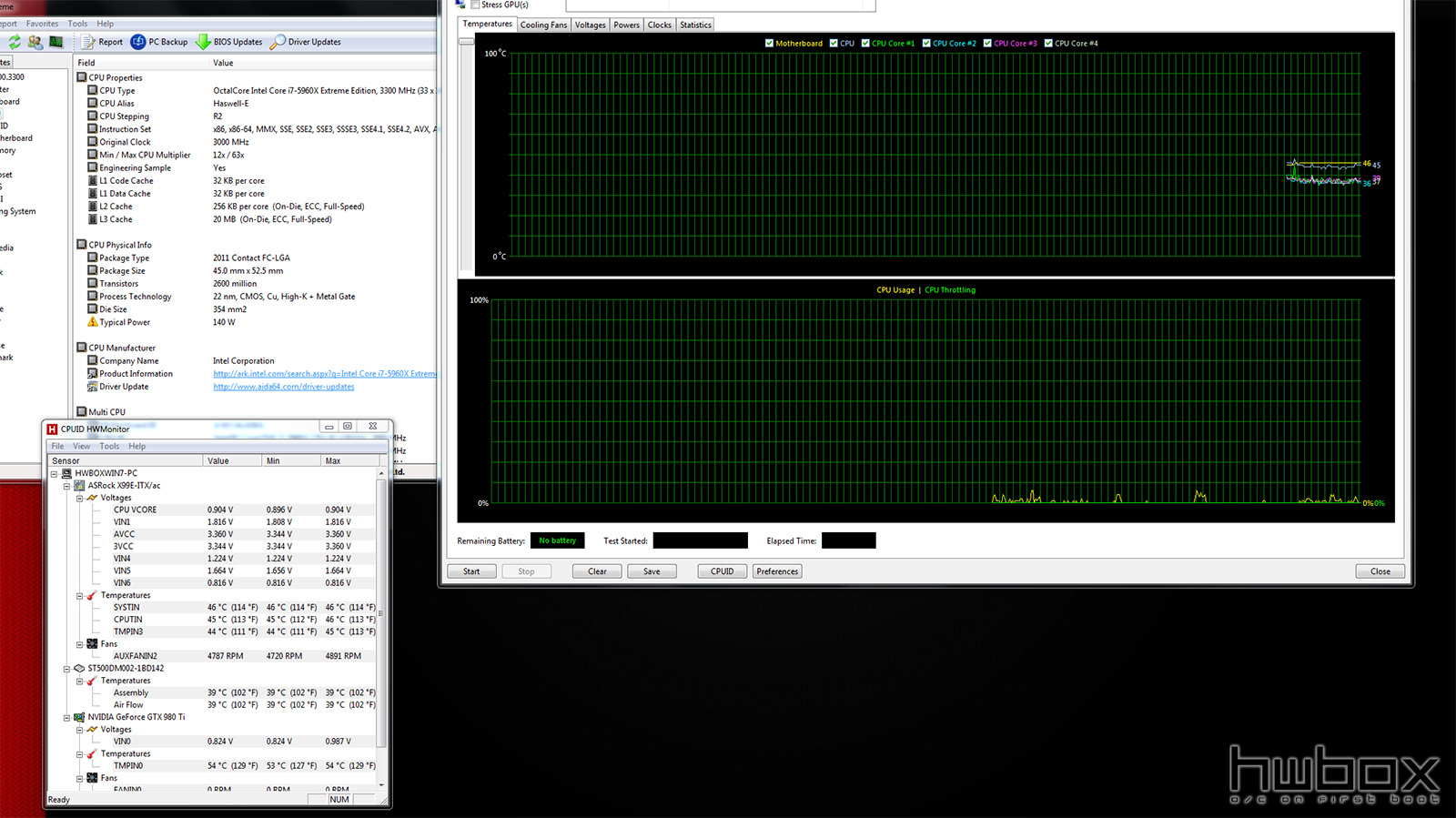Open PC Backup from the AIDA64 toolbar
Image resolution: width=1456 pixels, height=818 pixels.
tap(159, 42)
